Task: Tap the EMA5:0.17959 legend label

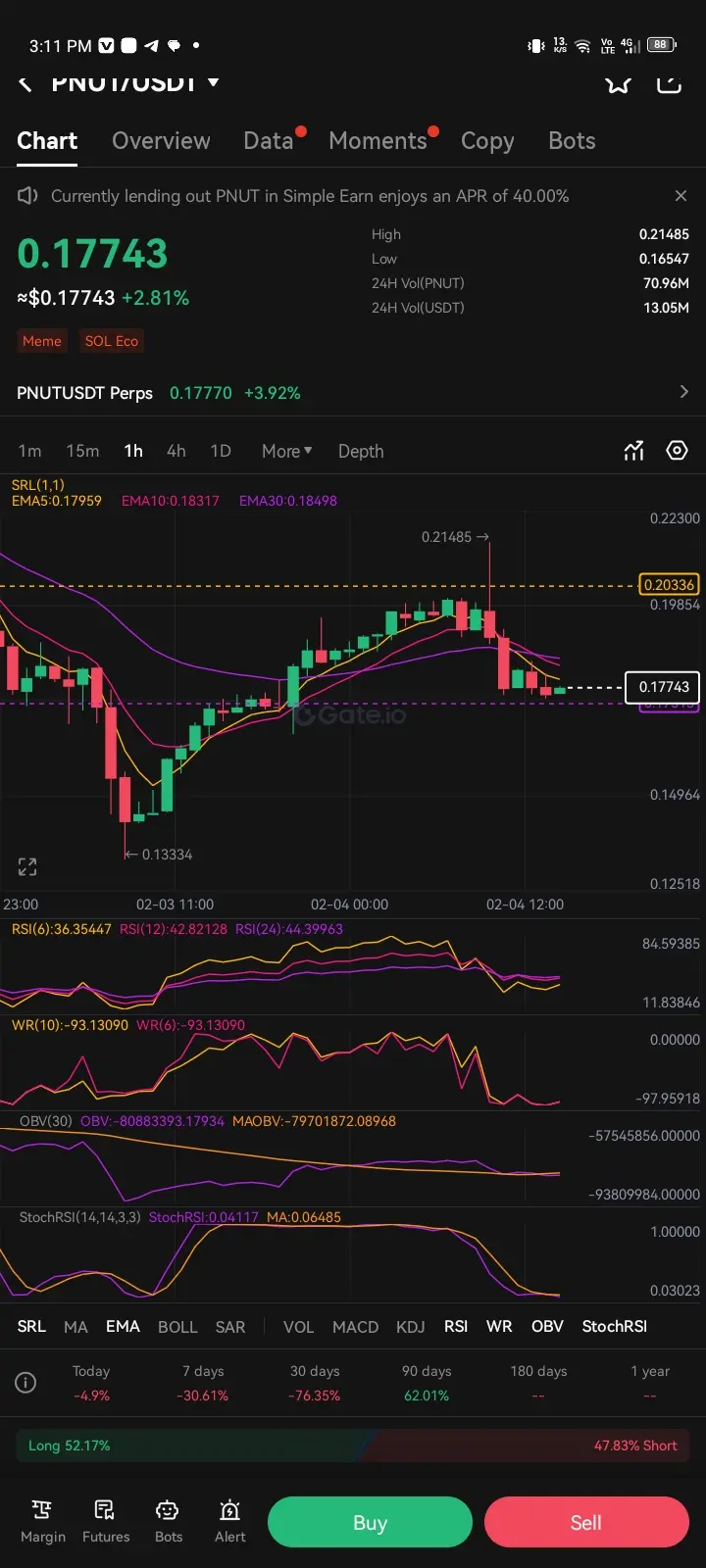Action: click(x=57, y=501)
